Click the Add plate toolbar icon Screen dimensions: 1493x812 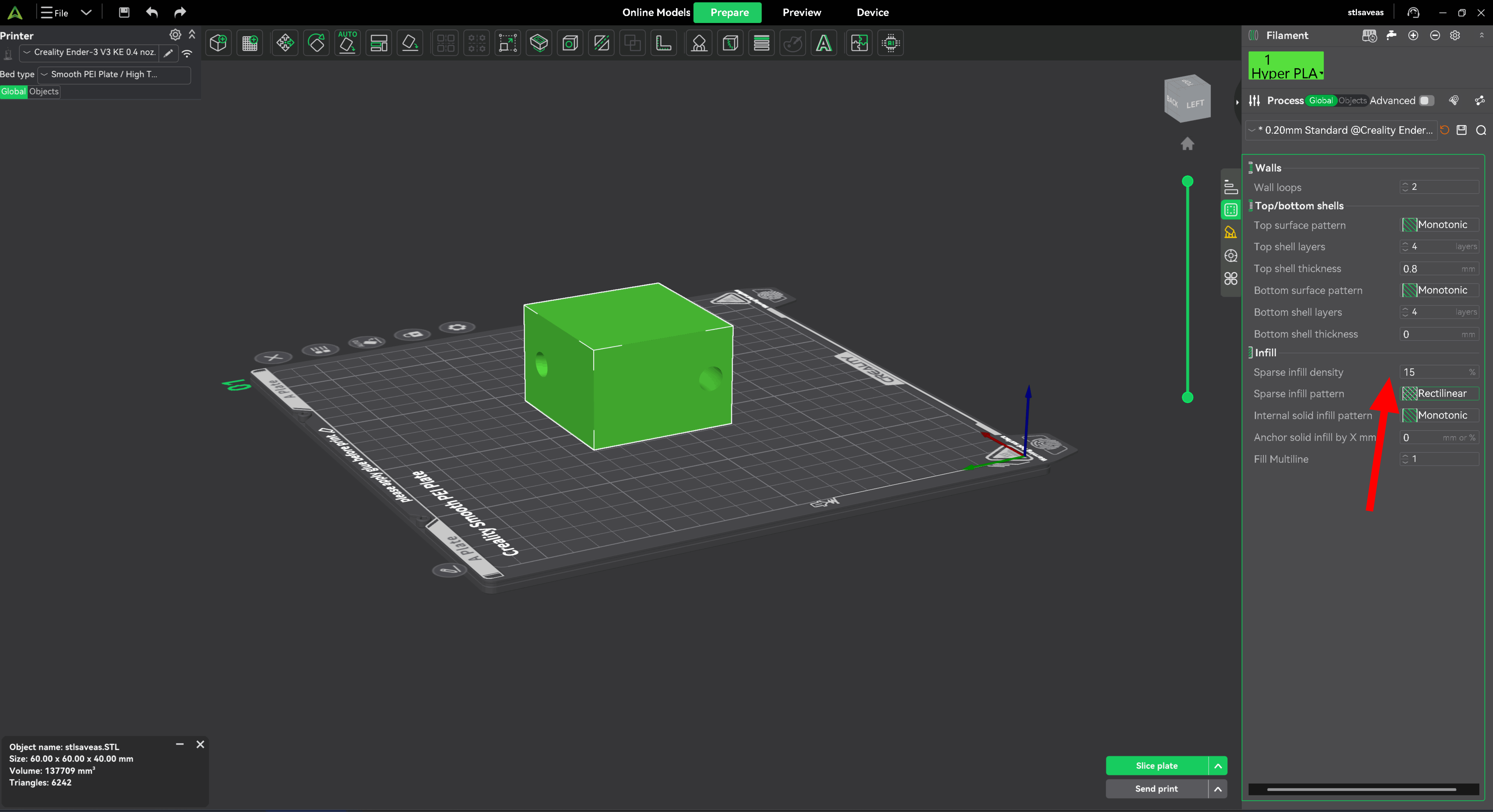pyautogui.click(x=250, y=43)
